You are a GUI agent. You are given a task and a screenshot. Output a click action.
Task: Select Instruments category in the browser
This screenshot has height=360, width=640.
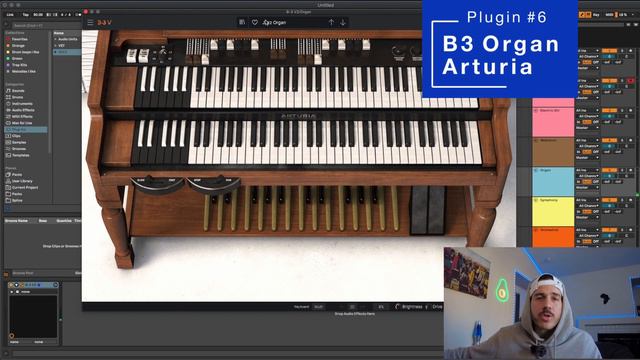[x=22, y=104]
